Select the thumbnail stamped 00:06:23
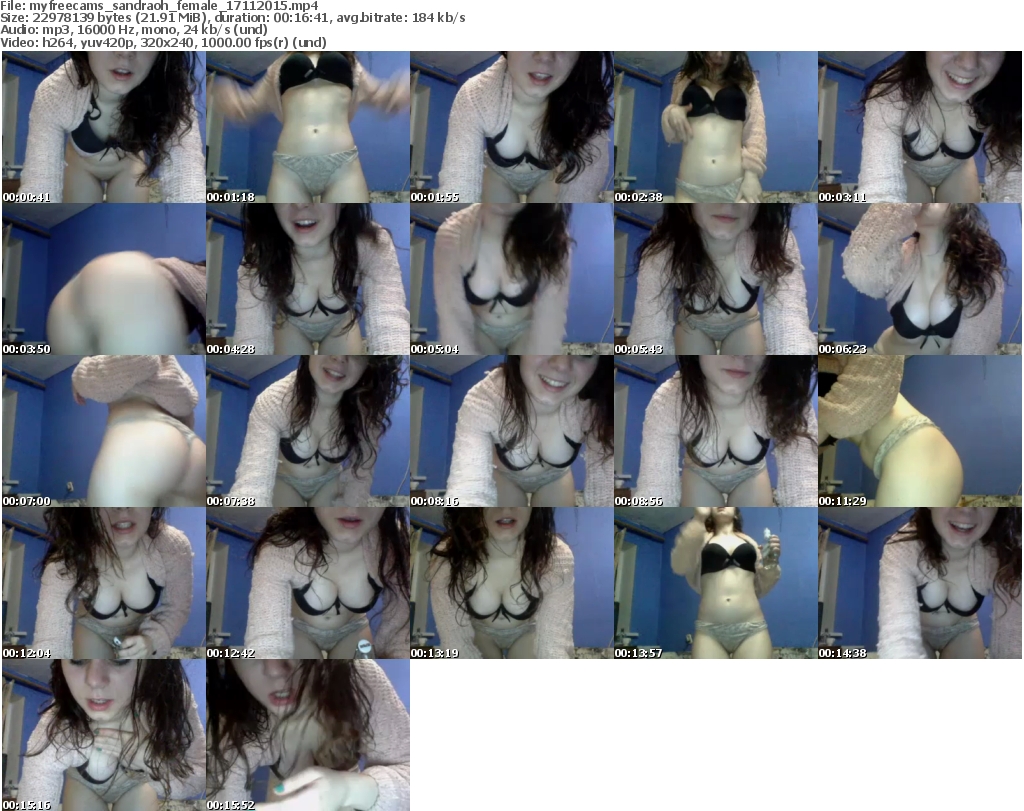1024x811 pixels. (920, 279)
